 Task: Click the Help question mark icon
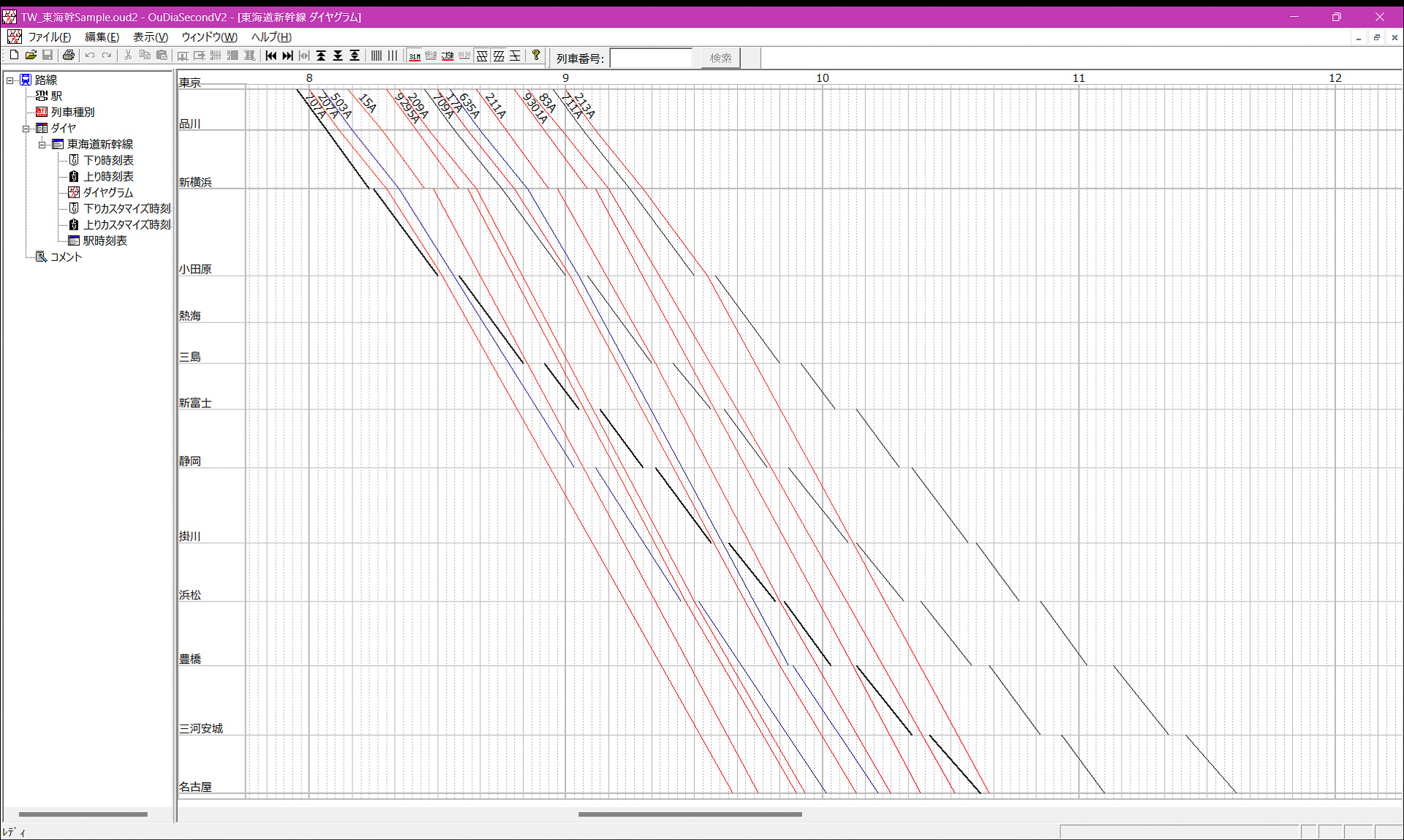pos(536,56)
